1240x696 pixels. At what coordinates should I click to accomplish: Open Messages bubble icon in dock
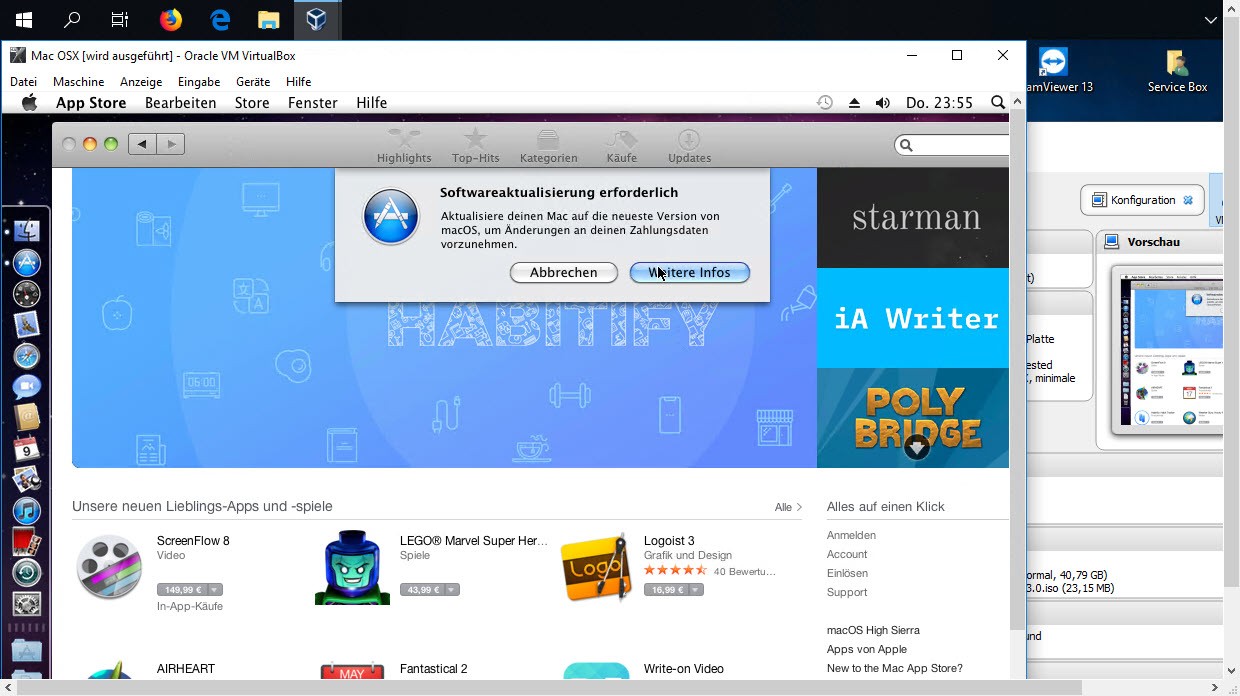[26, 386]
